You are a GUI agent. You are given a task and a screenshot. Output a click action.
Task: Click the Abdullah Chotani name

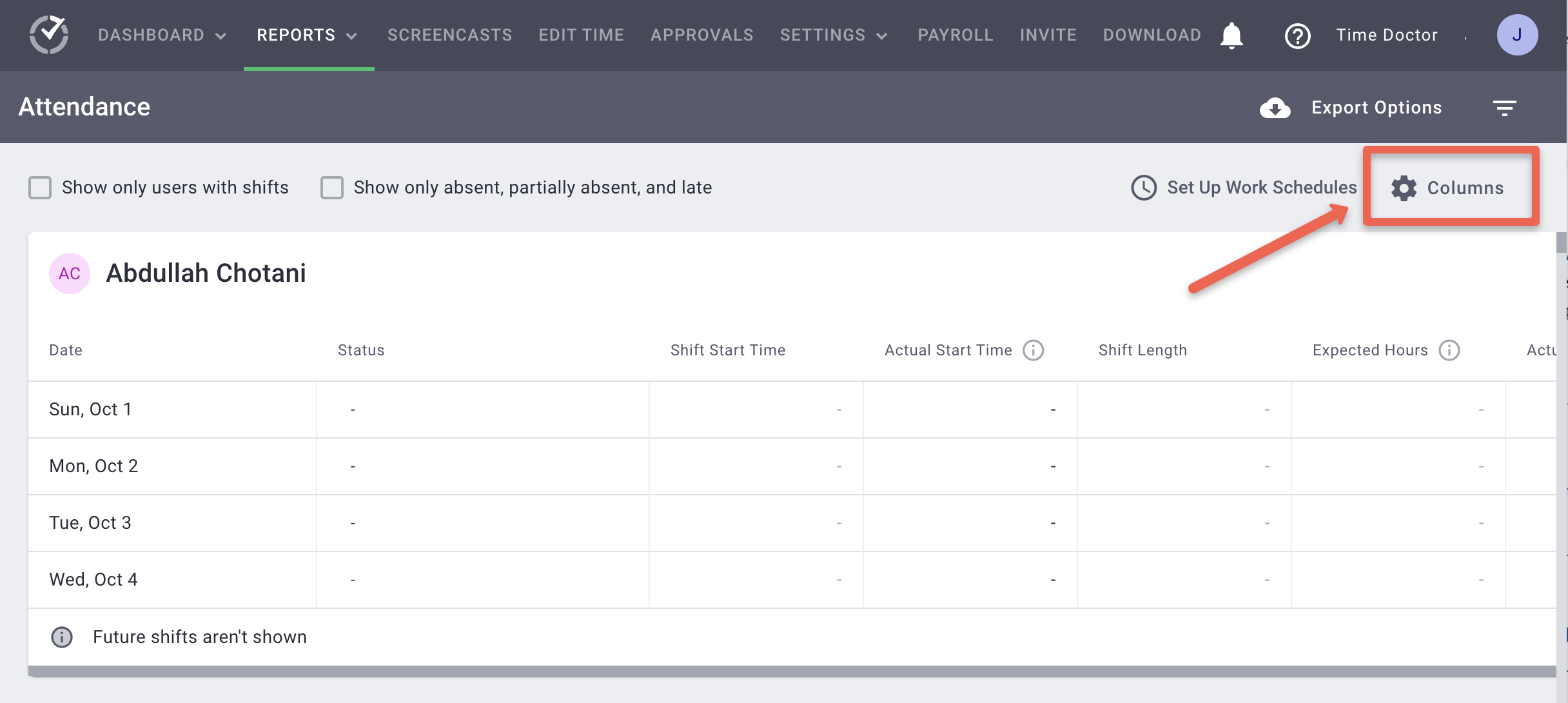pyautogui.click(x=206, y=273)
